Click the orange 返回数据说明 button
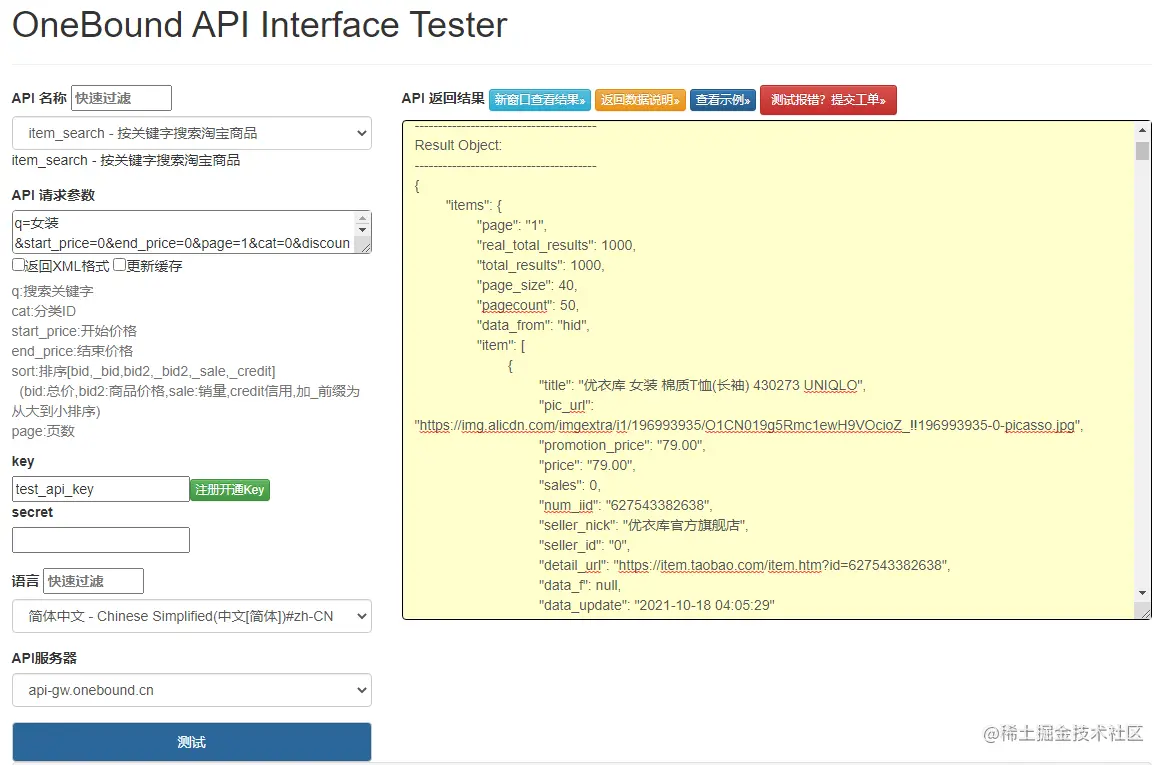Viewport: 1165px width, 765px height. (640, 100)
